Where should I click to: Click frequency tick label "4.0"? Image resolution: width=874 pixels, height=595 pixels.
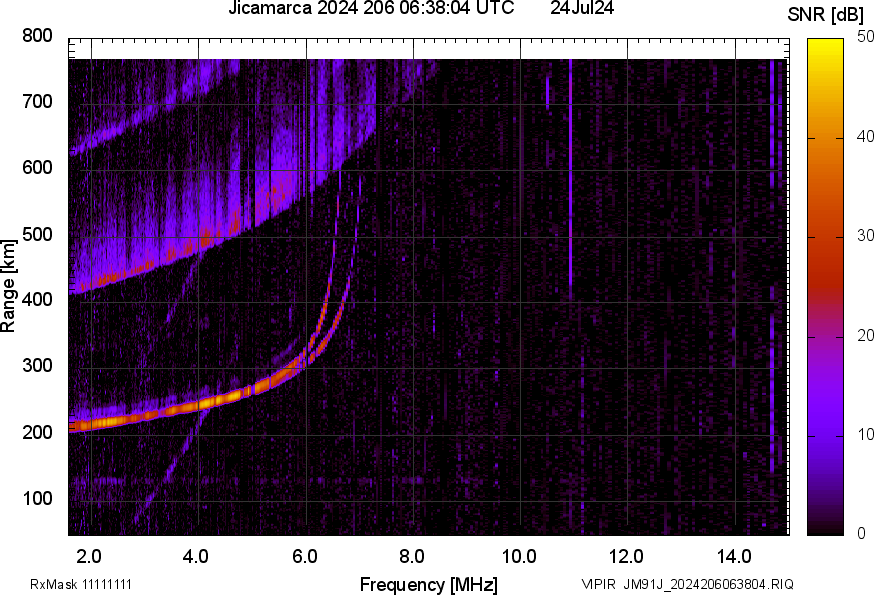click(196, 556)
